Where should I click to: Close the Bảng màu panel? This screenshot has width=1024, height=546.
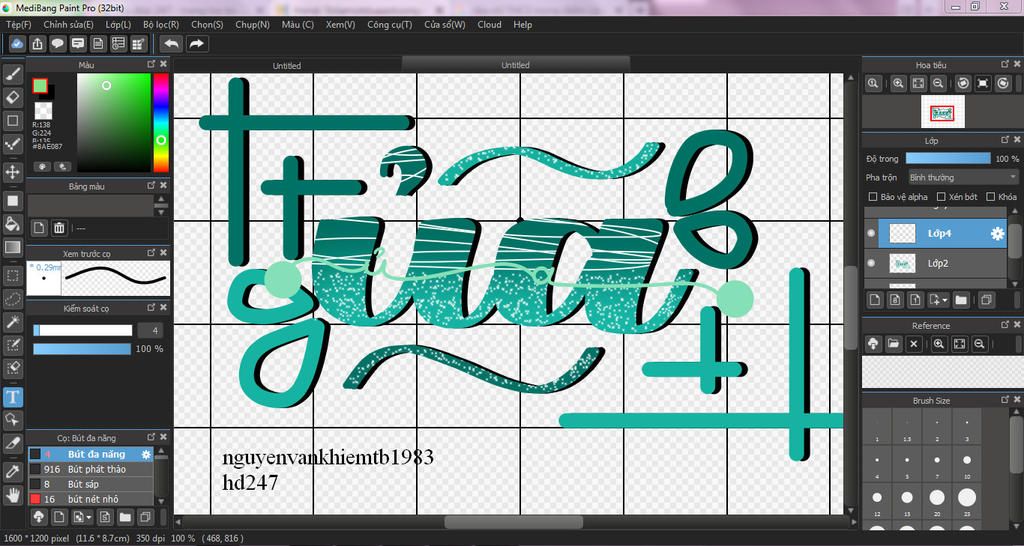[x=163, y=185]
